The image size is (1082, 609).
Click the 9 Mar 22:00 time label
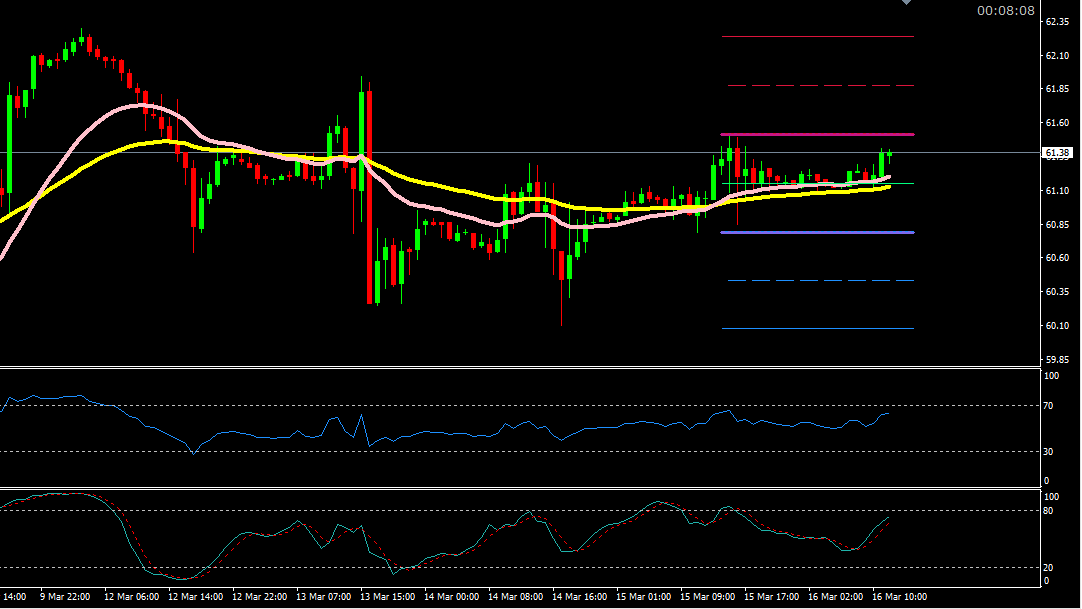65,597
